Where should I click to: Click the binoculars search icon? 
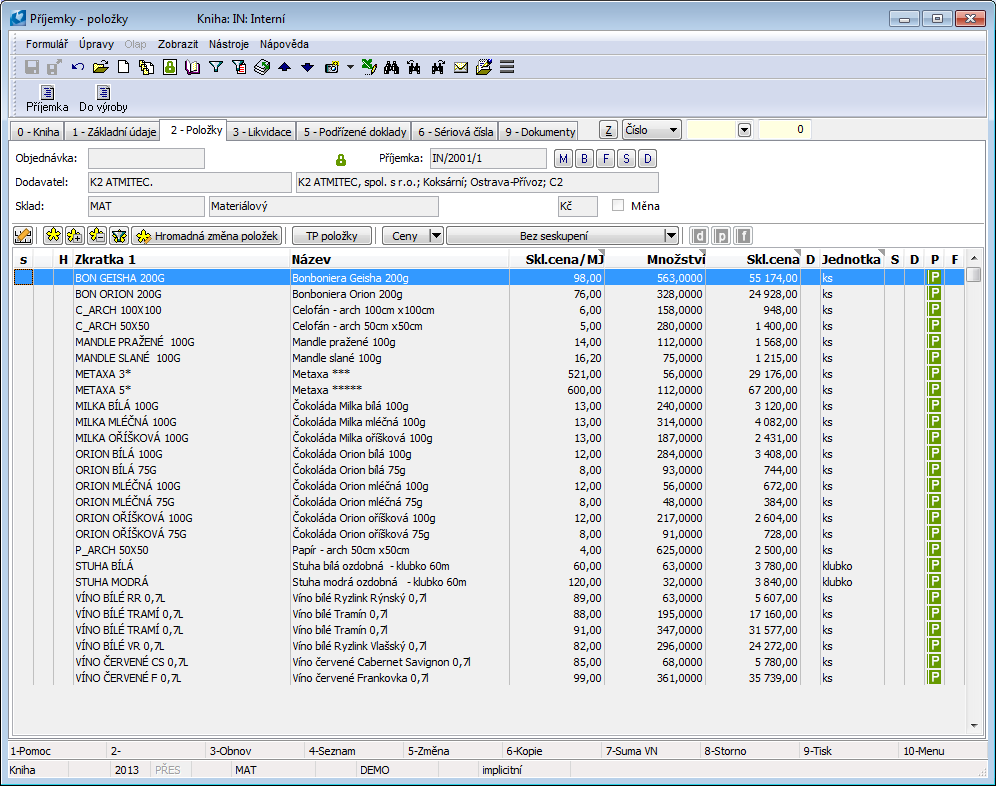point(391,68)
